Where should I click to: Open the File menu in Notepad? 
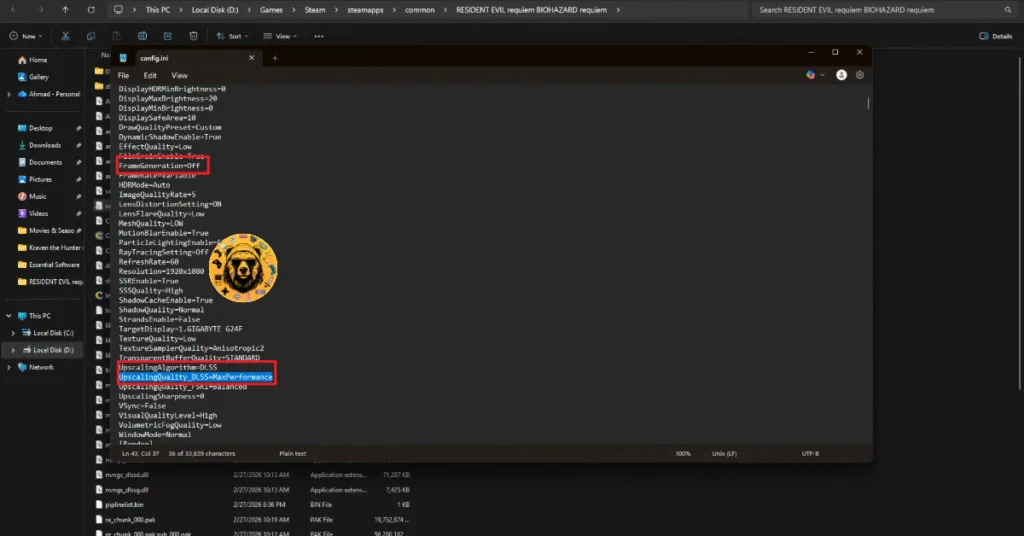coord(124,75)
